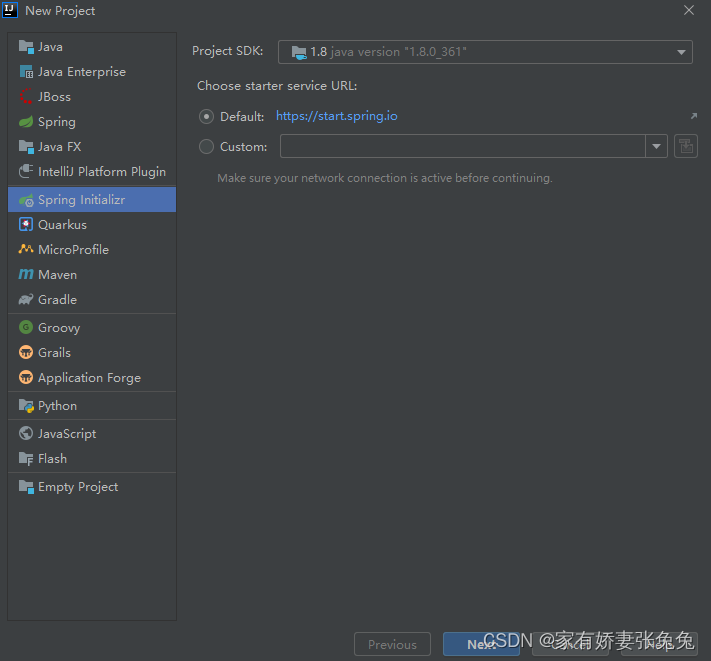Choose the Java Enterprise project type
This screenshot has width=711, height=661.
click(x=92, y=72)
